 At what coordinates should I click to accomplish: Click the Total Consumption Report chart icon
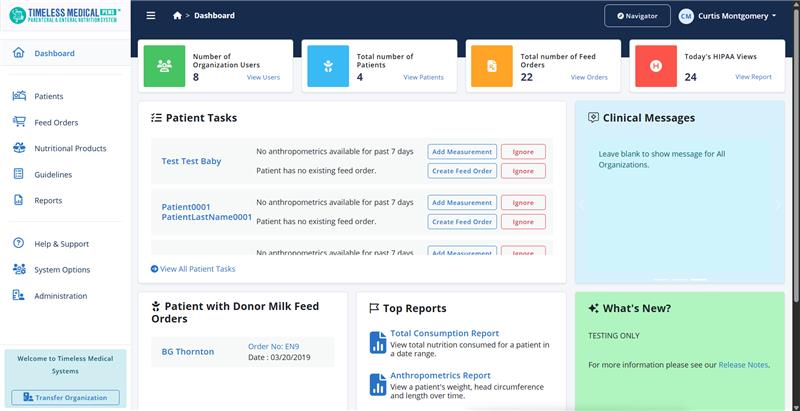(378, 342)
